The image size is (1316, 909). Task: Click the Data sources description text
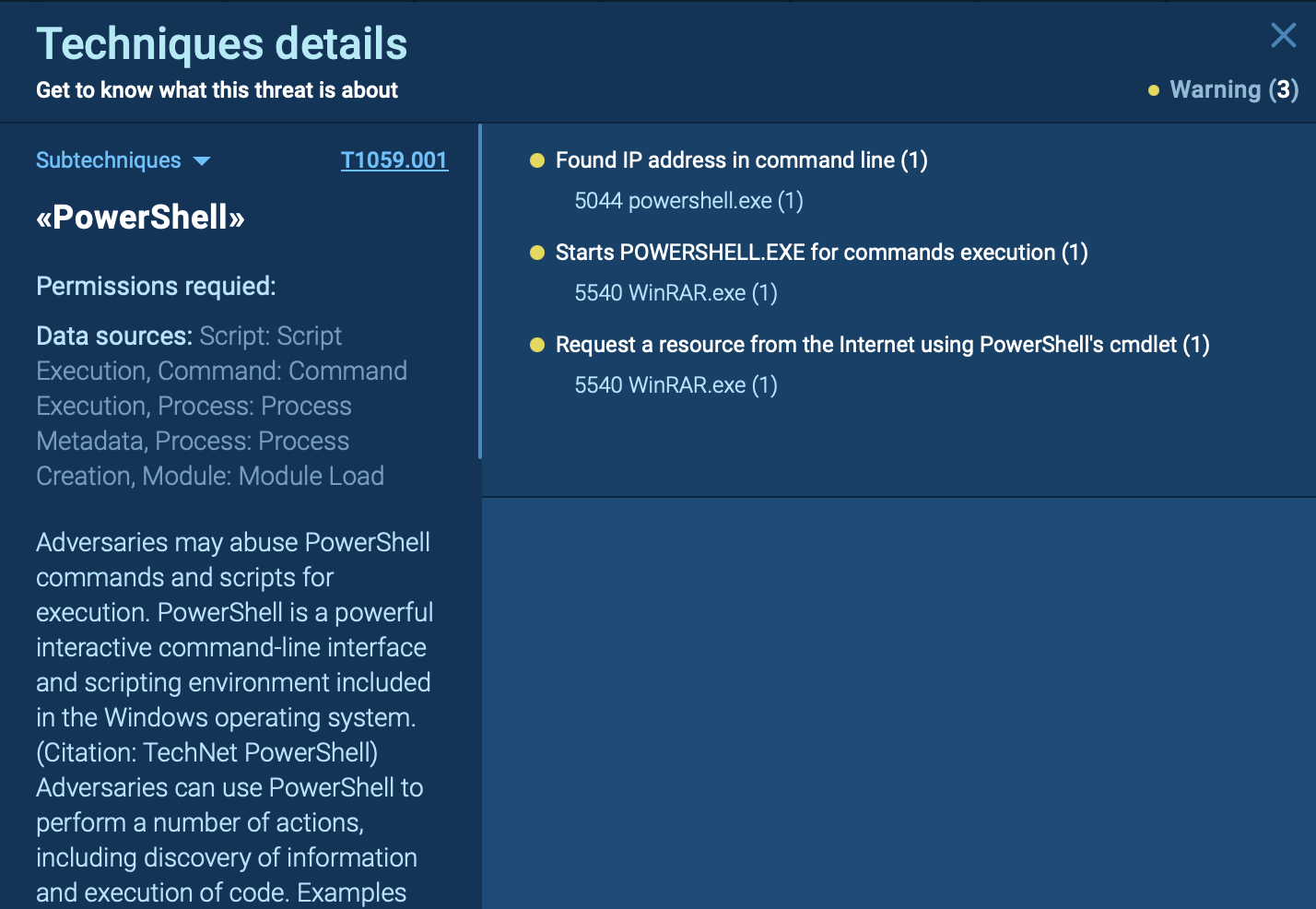pyautogui.click(x=221, y=406)
